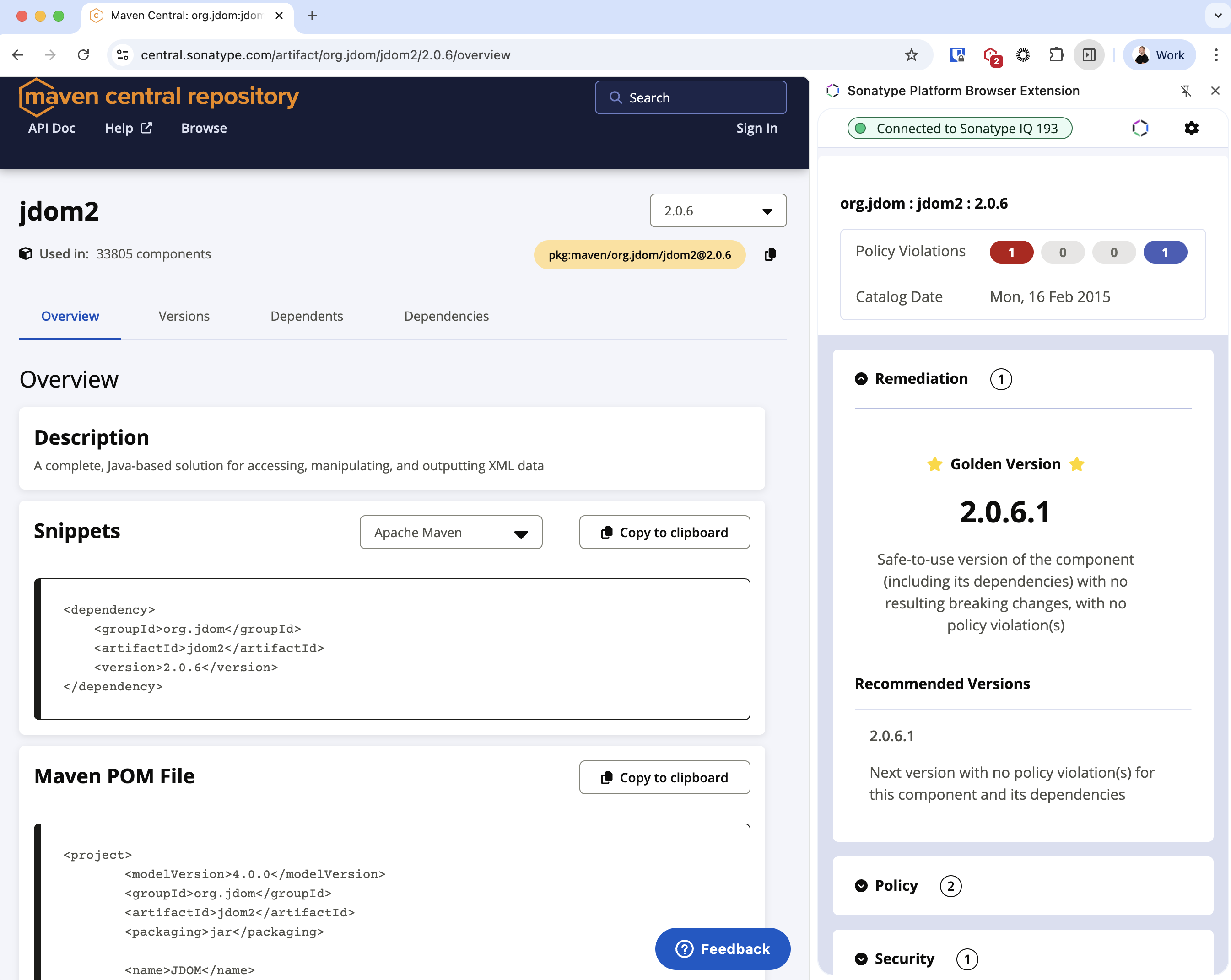Switch to the Versions tab
The height and width of the screenshot is (980, 1231).
tap(184, 316)
